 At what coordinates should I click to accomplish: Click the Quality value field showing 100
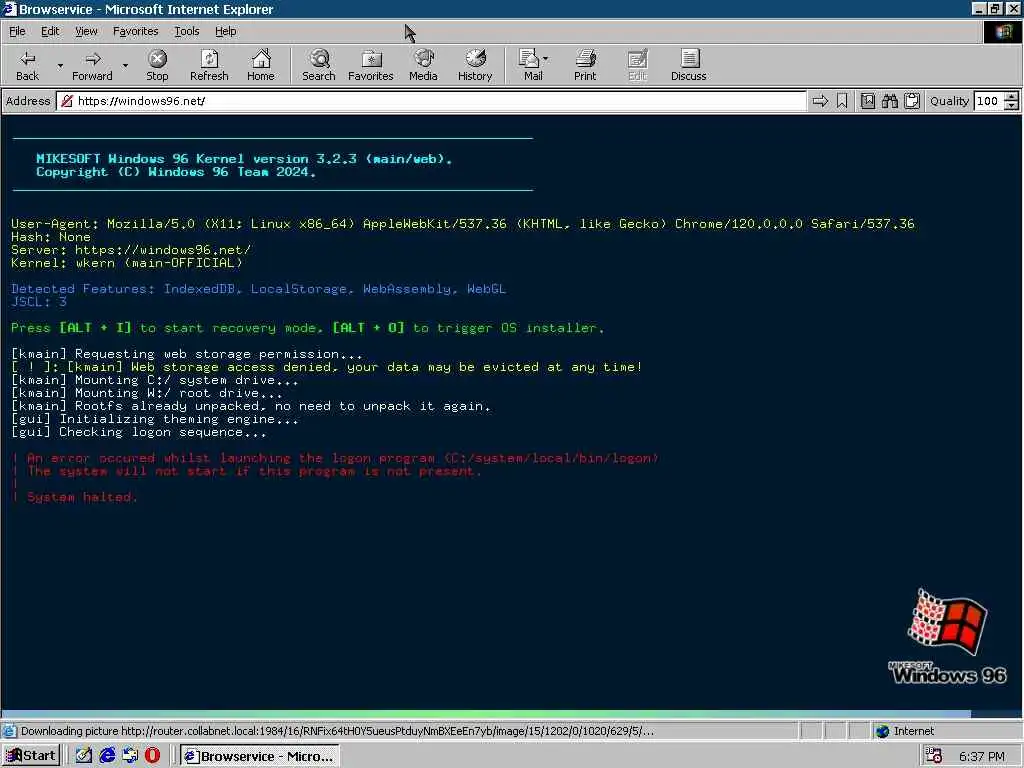[x=988, y=101]
